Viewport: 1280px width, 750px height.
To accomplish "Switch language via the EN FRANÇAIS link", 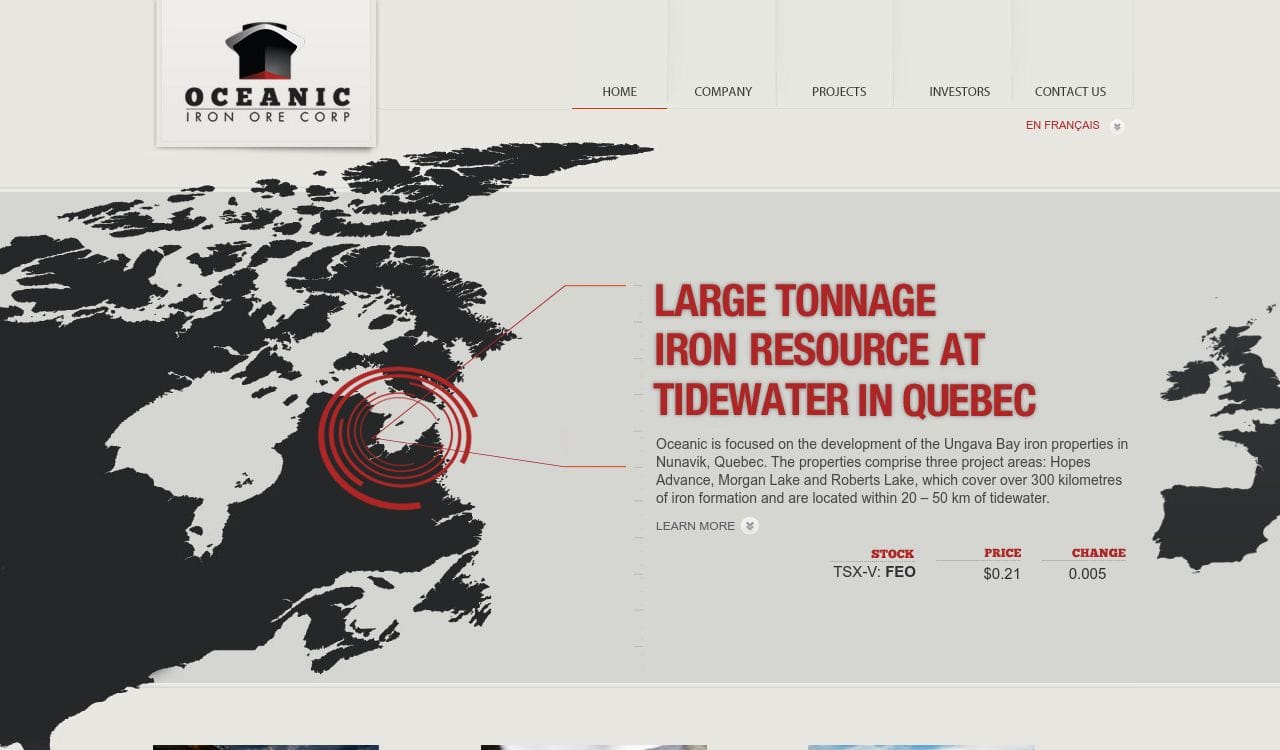I will click(x=1062, y=125).
